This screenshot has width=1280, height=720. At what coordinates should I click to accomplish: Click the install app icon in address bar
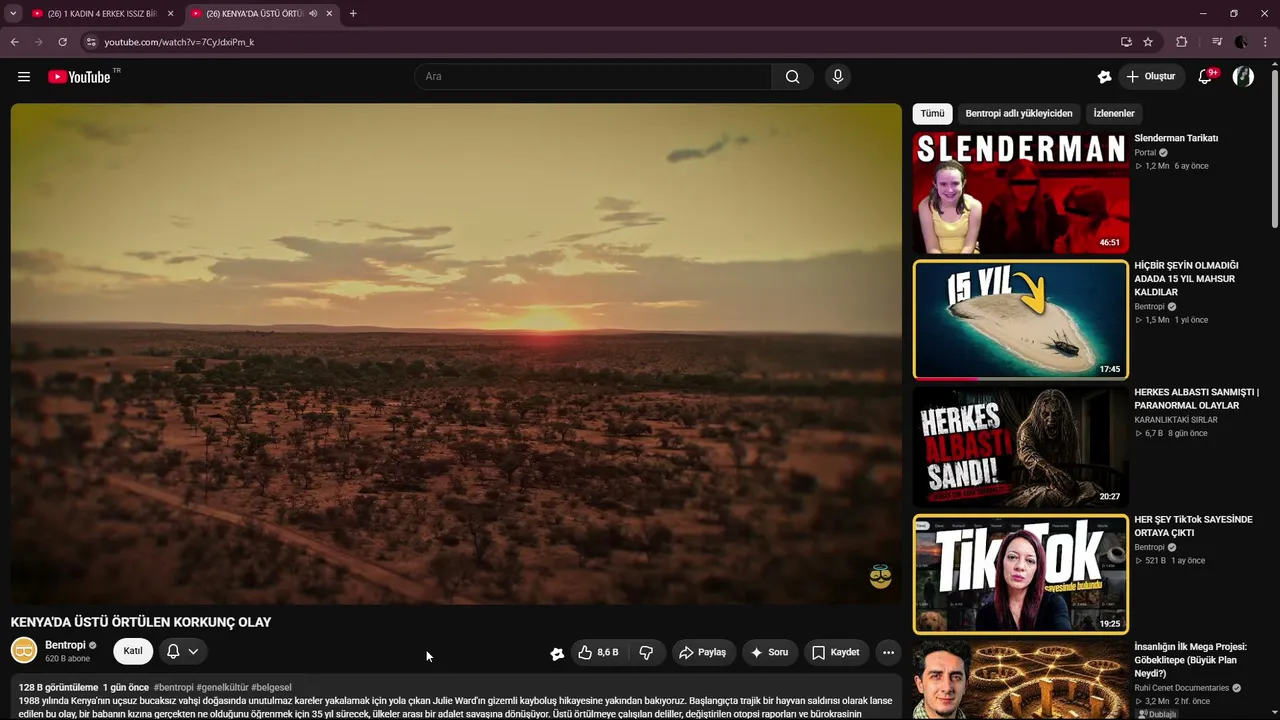click(x=1126, y=42)
